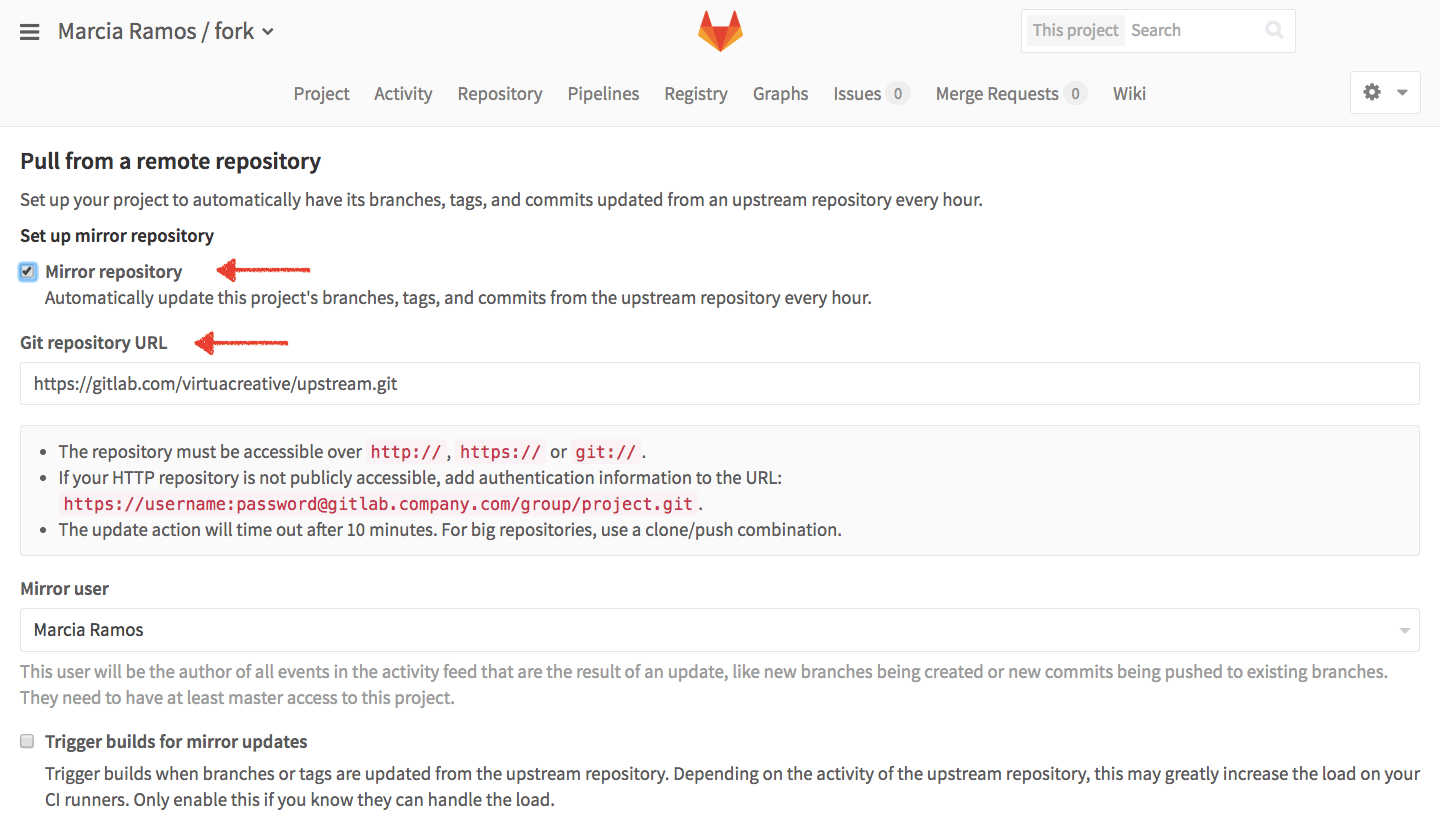This screenshot has width=1440, height=818.
Task: Open the hamburger navigation menu
Action: tap(29, 31)
